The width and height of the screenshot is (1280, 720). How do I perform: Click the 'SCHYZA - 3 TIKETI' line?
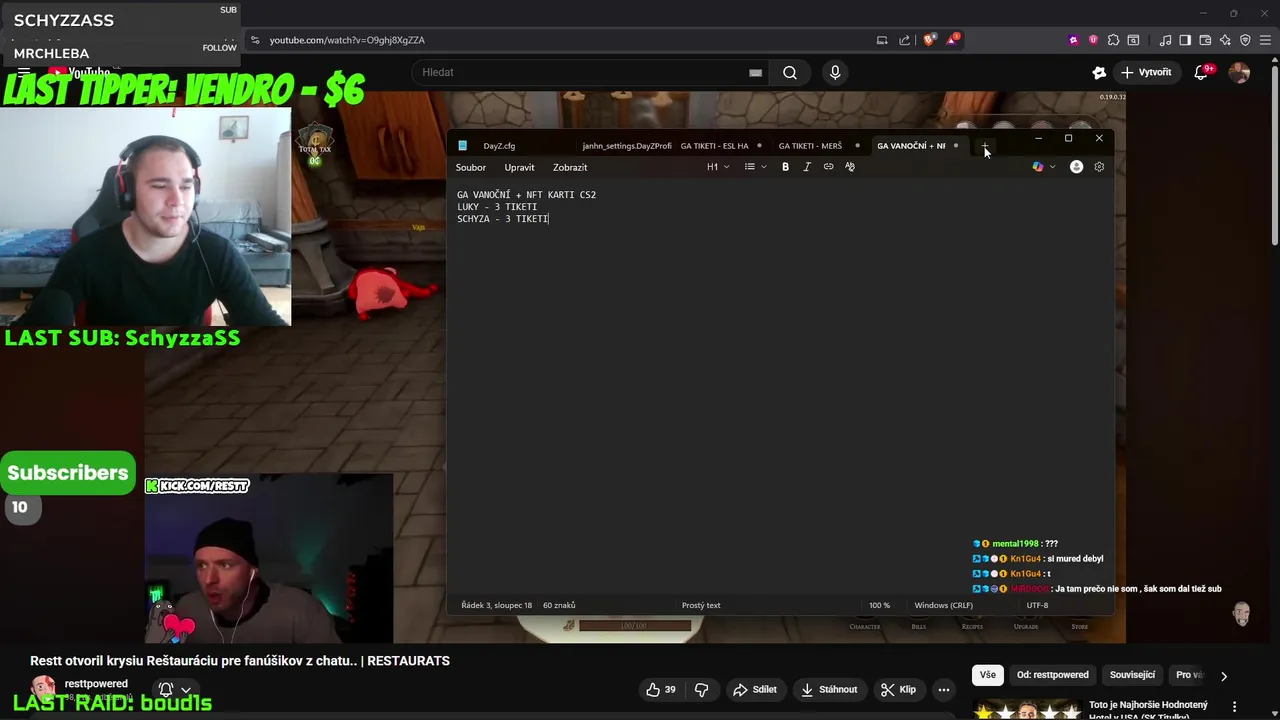tap(502, 219)
